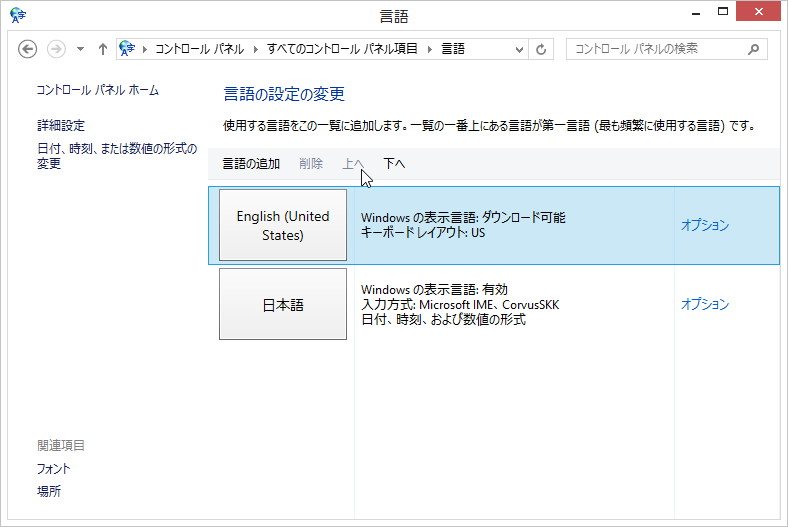Open 詳細設定 link
Image resolution: width=788 pixels, height=527 pixels.
point(61,125)
